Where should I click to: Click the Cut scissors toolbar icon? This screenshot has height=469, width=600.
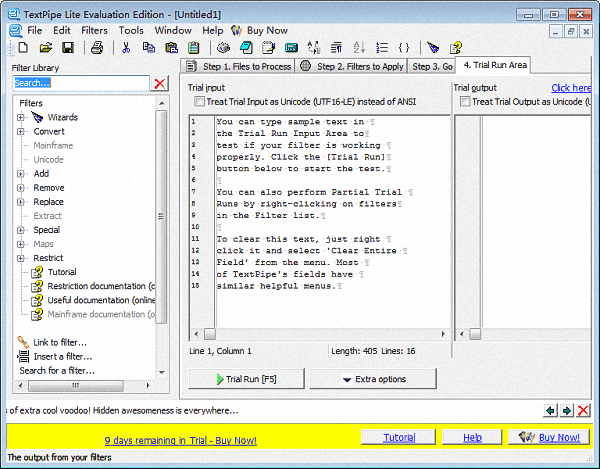[127, 47]
